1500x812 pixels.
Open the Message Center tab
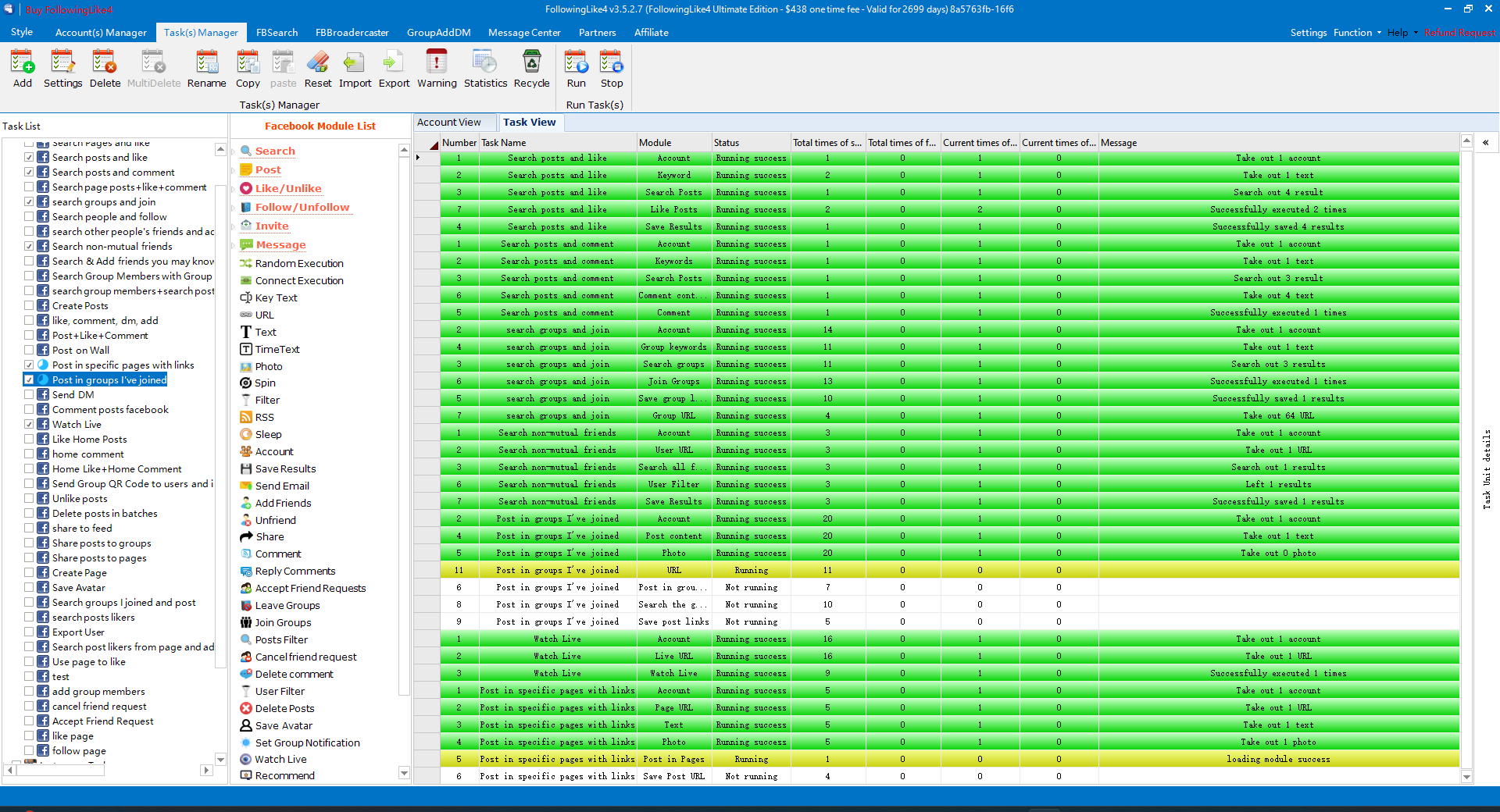point(524,32)
